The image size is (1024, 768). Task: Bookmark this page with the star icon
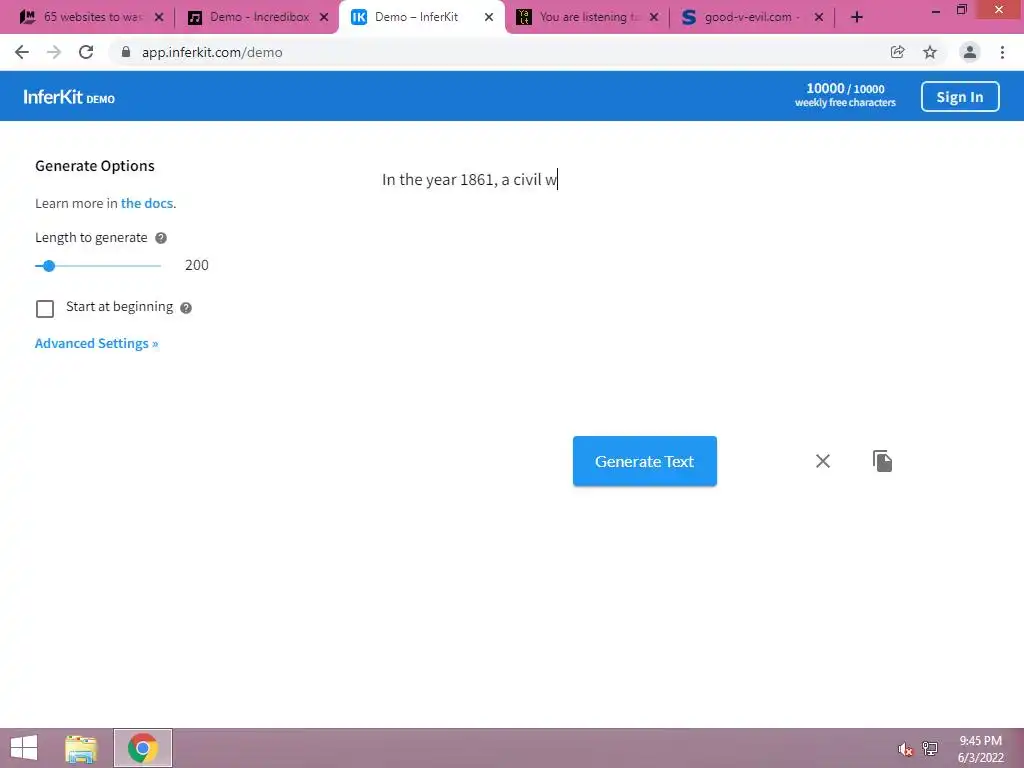click(x=930, y=52)
